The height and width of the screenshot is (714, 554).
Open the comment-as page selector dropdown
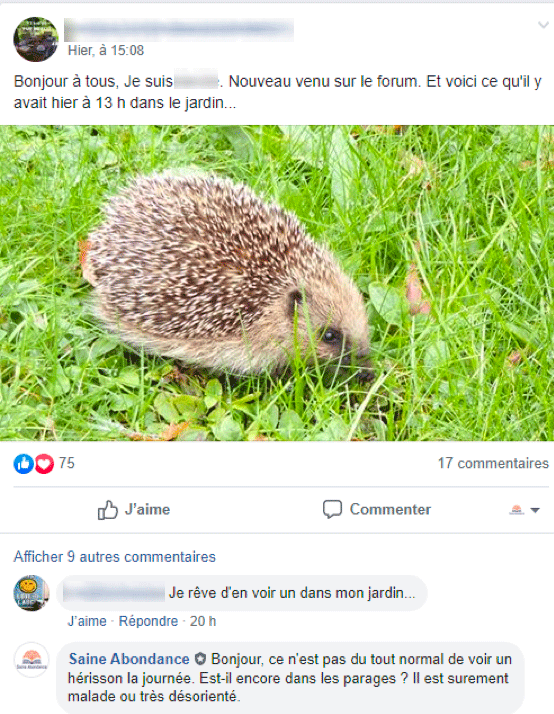(x=524, y=510)
